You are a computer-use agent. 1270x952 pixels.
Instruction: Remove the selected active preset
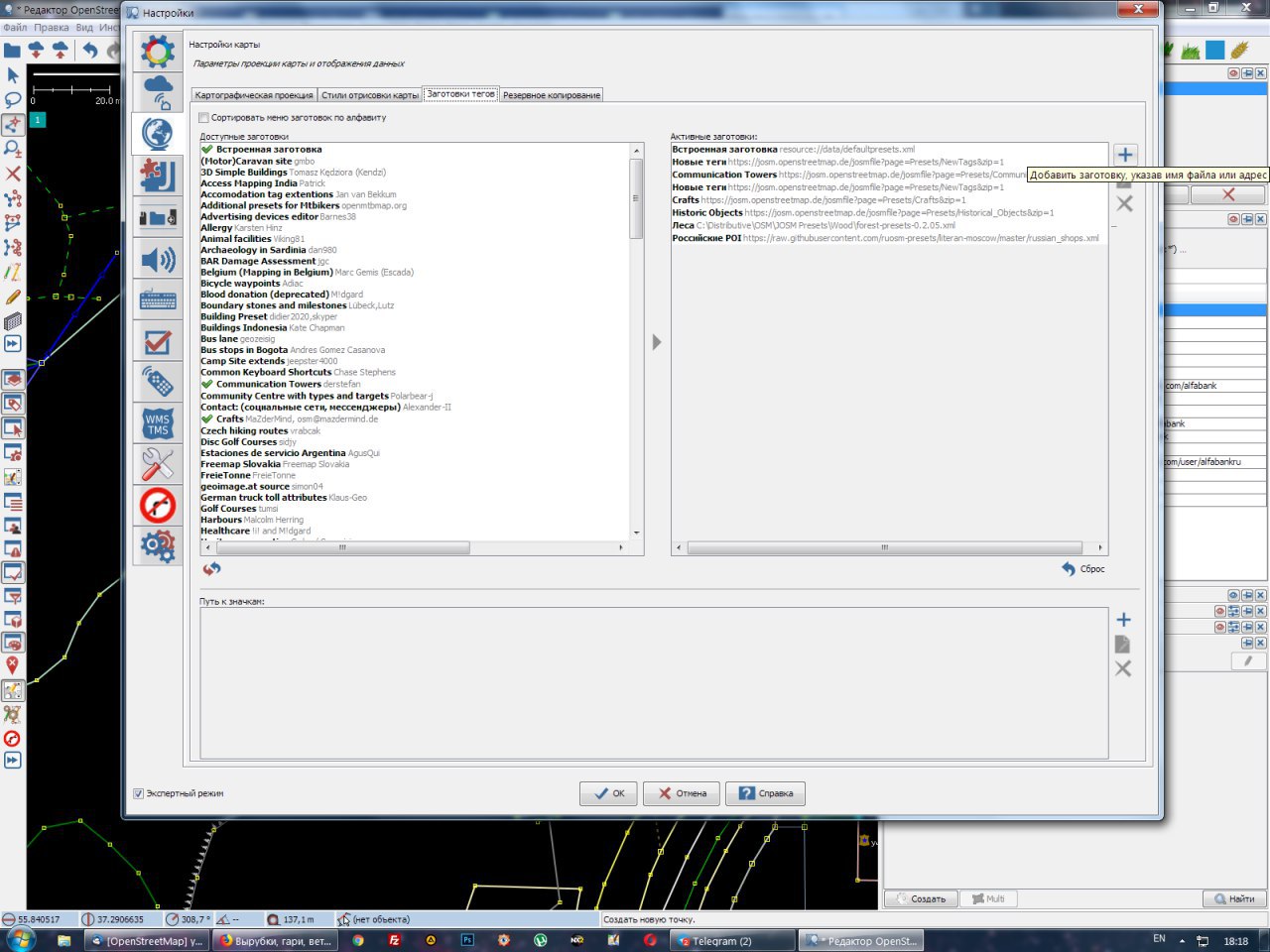pos(1124,203)
